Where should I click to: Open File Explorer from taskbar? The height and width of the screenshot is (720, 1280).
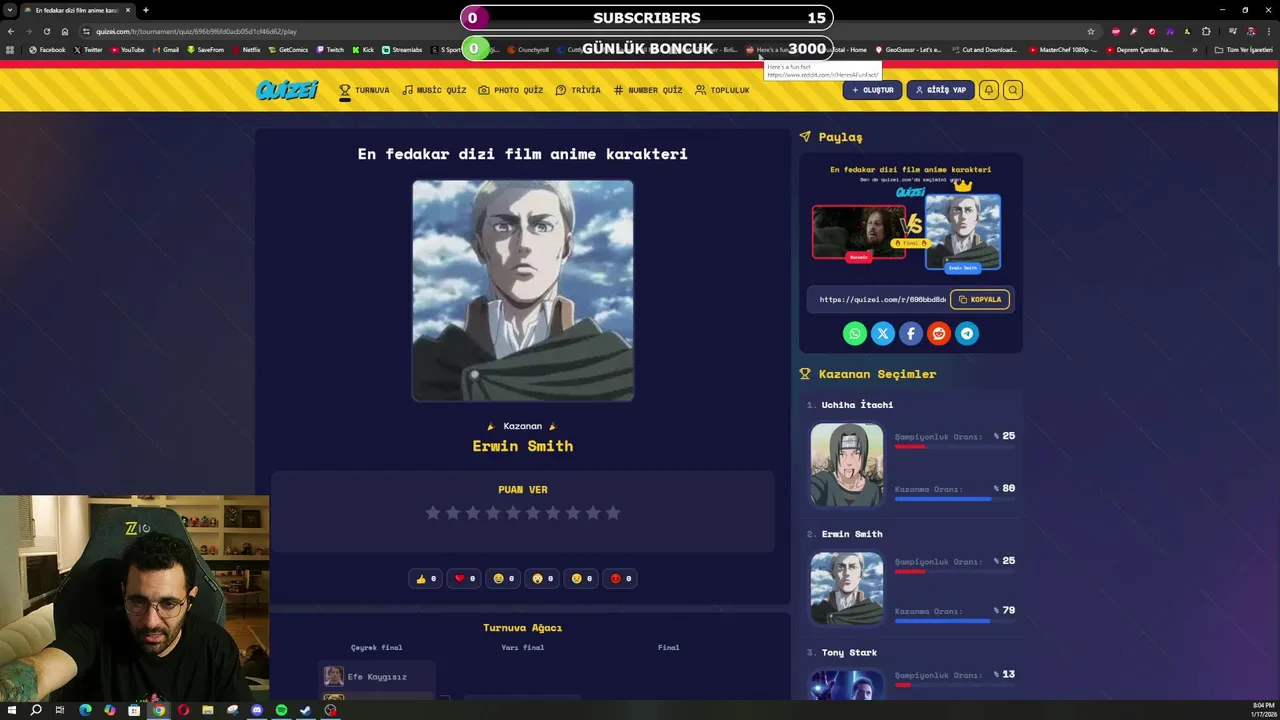208,710
